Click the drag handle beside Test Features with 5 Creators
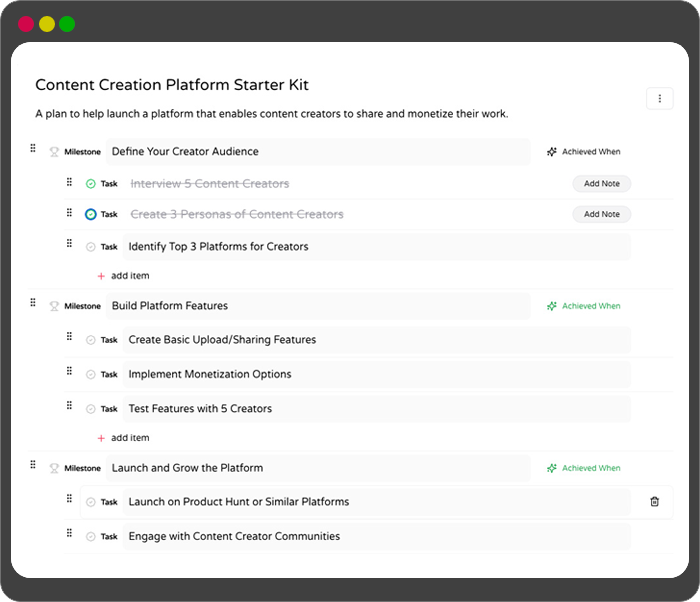The image size is (700, 602). click(69, 405)
